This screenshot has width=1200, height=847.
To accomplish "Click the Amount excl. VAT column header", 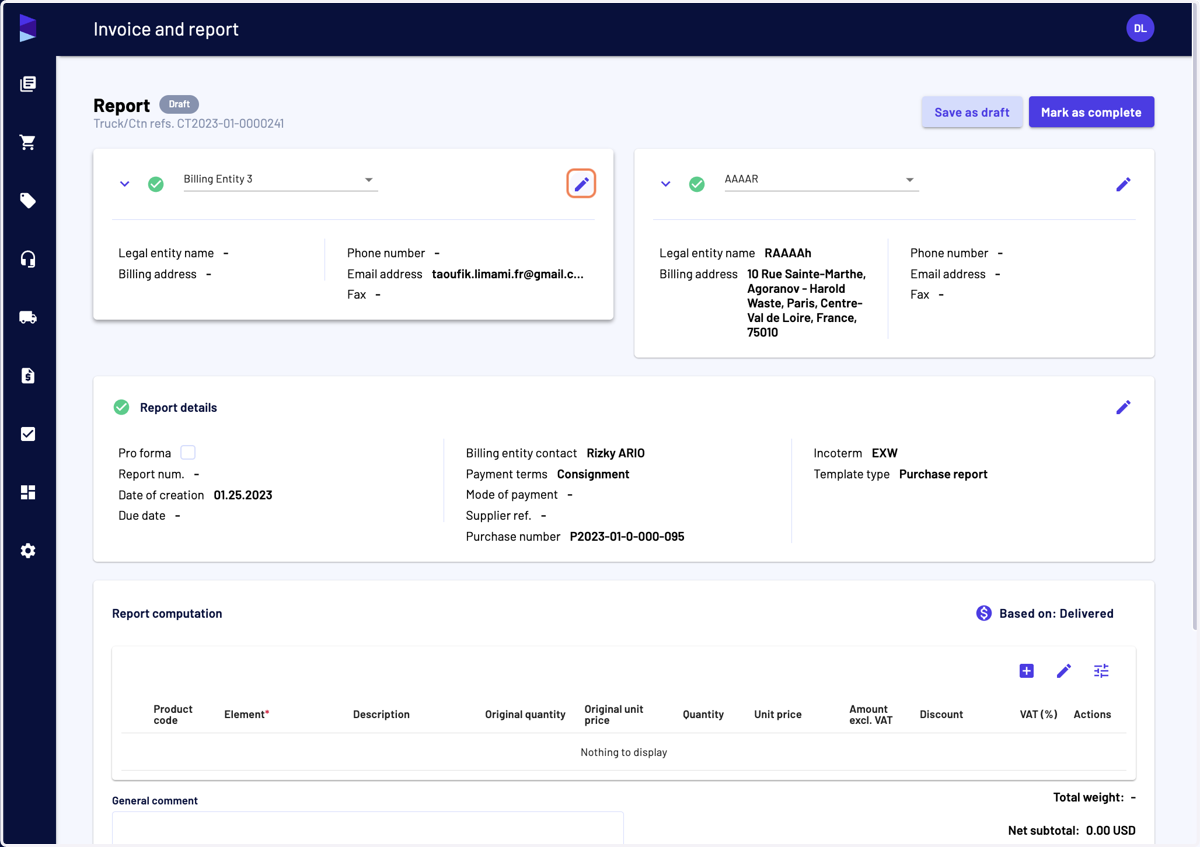I will coord(870,714).
